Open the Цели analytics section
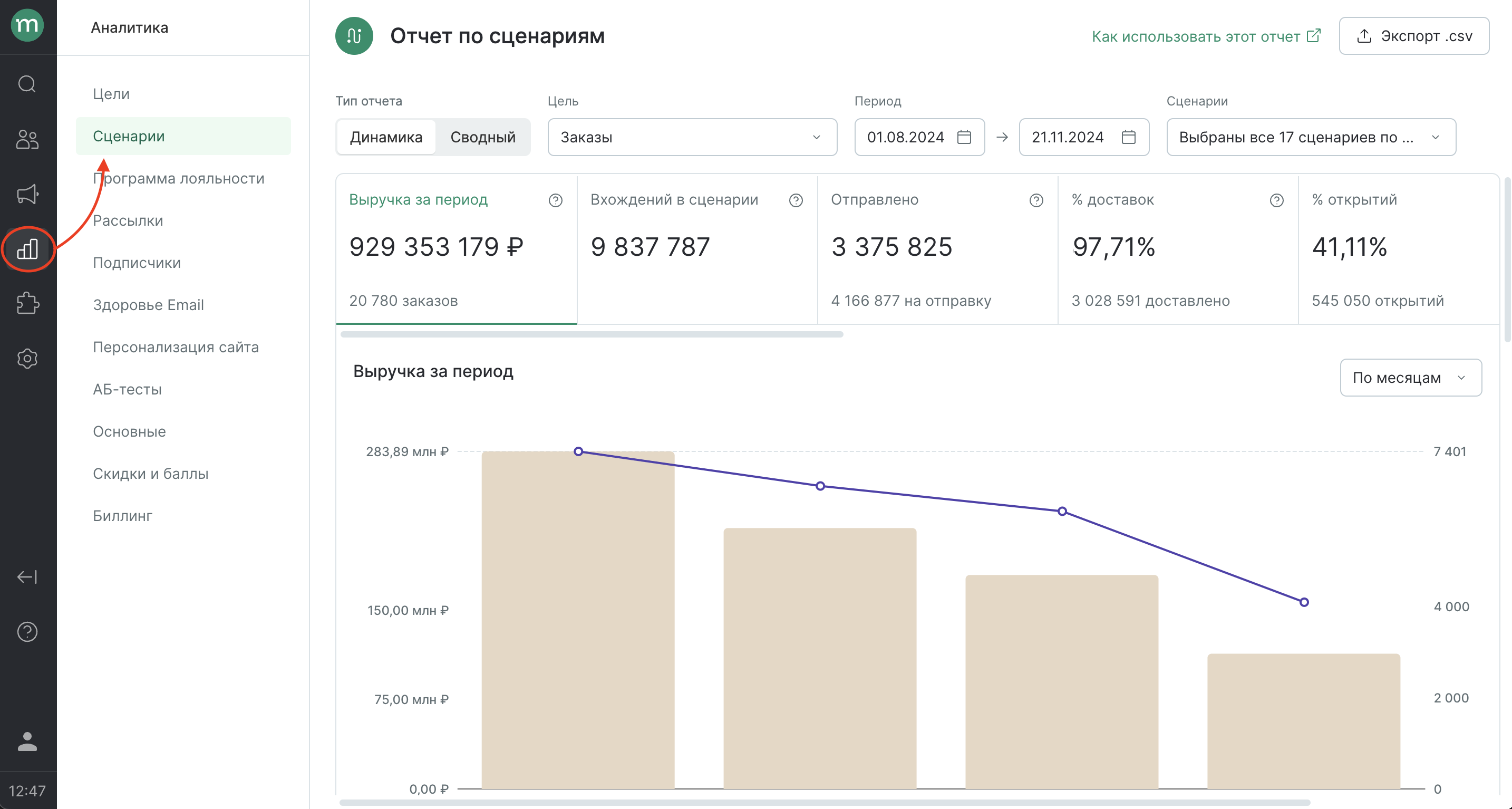Viewport: 1512px width, 809px height. point(112,94)
